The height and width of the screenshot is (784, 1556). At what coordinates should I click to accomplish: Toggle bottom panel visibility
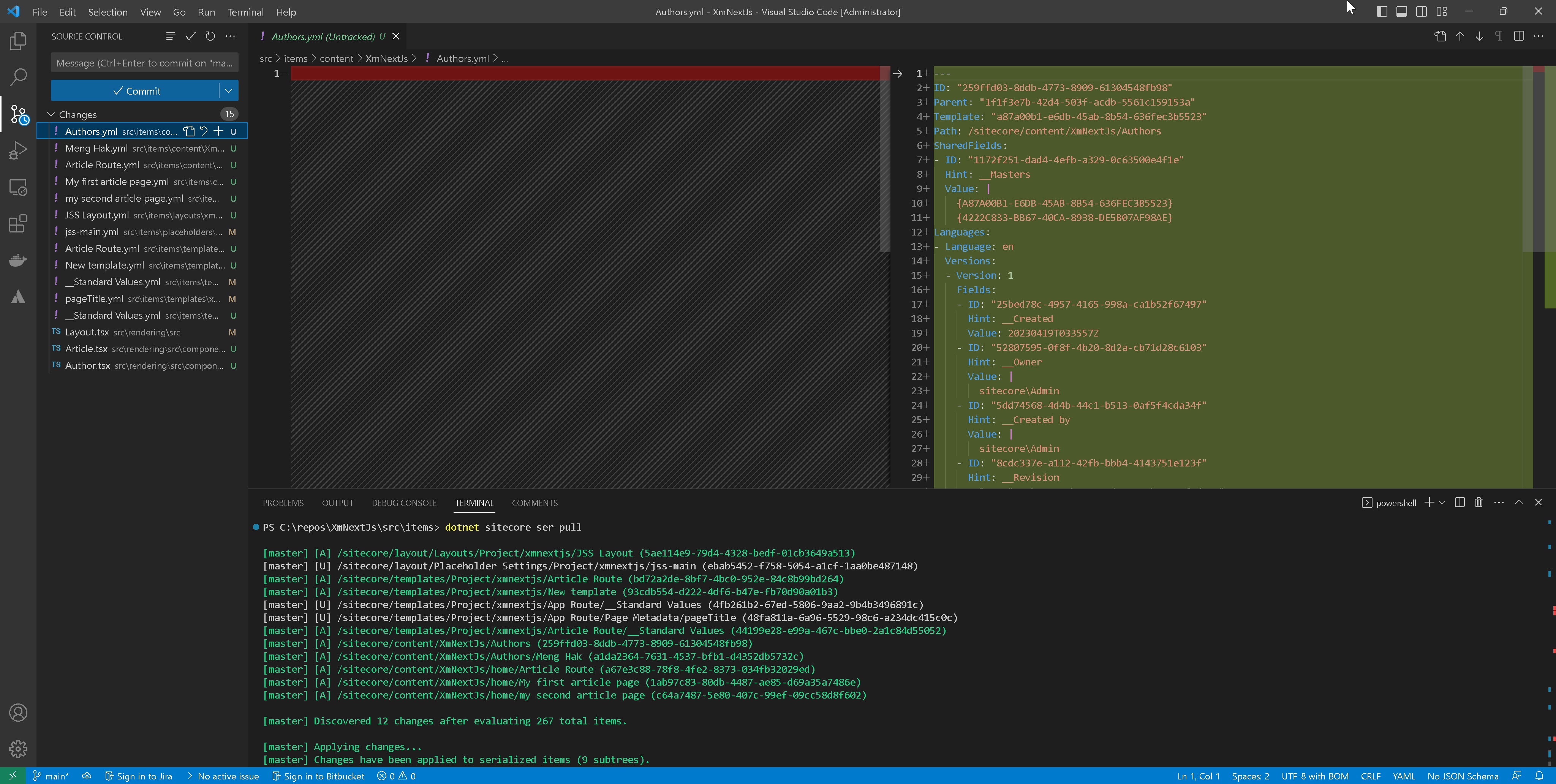(x=1401, y=11)
